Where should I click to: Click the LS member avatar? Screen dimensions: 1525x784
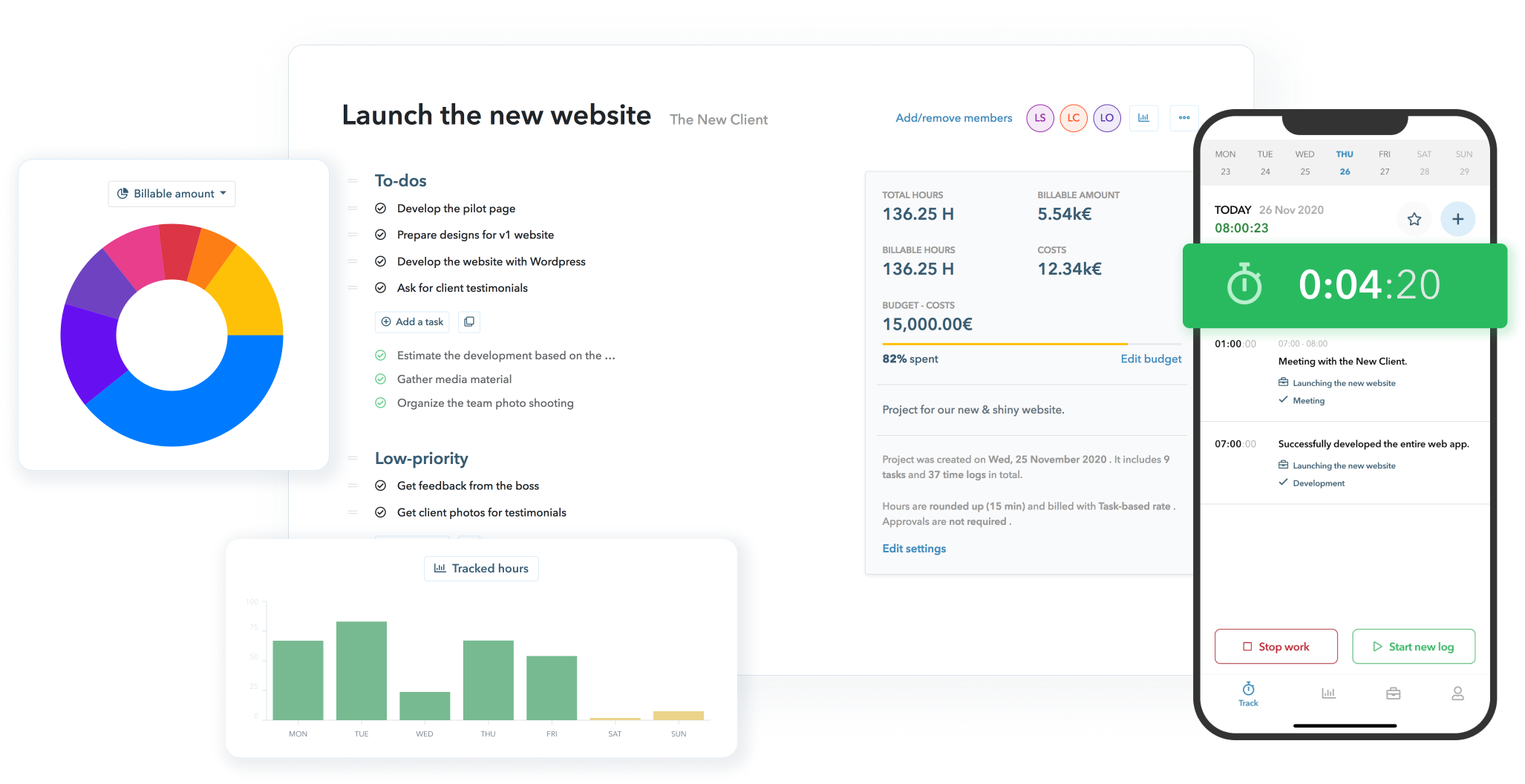1040,118
